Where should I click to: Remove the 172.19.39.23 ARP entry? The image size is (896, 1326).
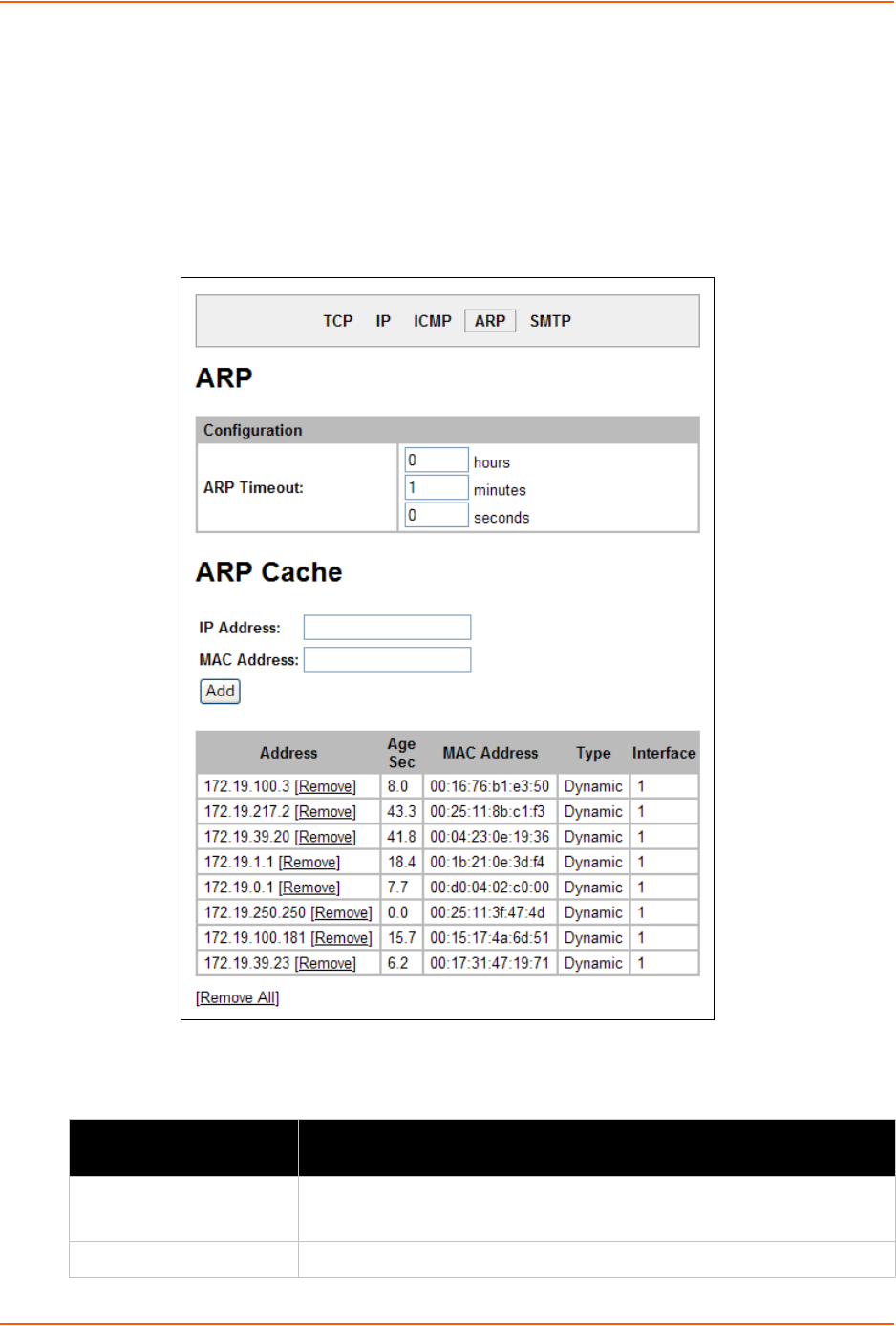[325, 964]
